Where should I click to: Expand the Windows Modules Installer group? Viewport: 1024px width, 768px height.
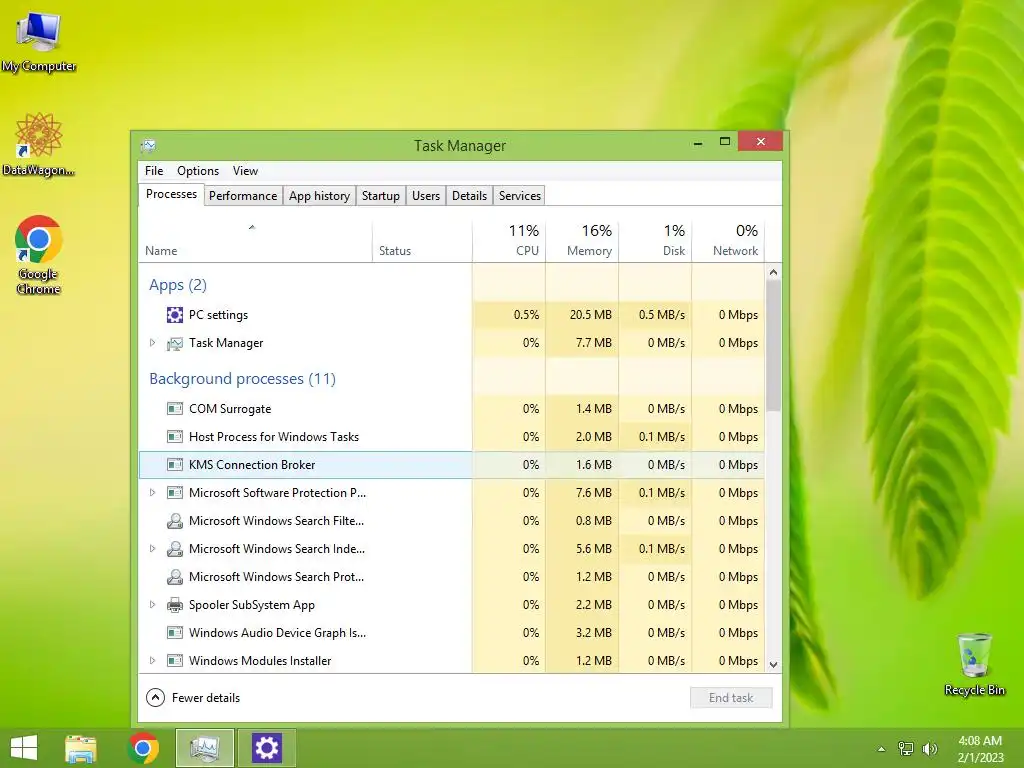[x=152, y=661]
